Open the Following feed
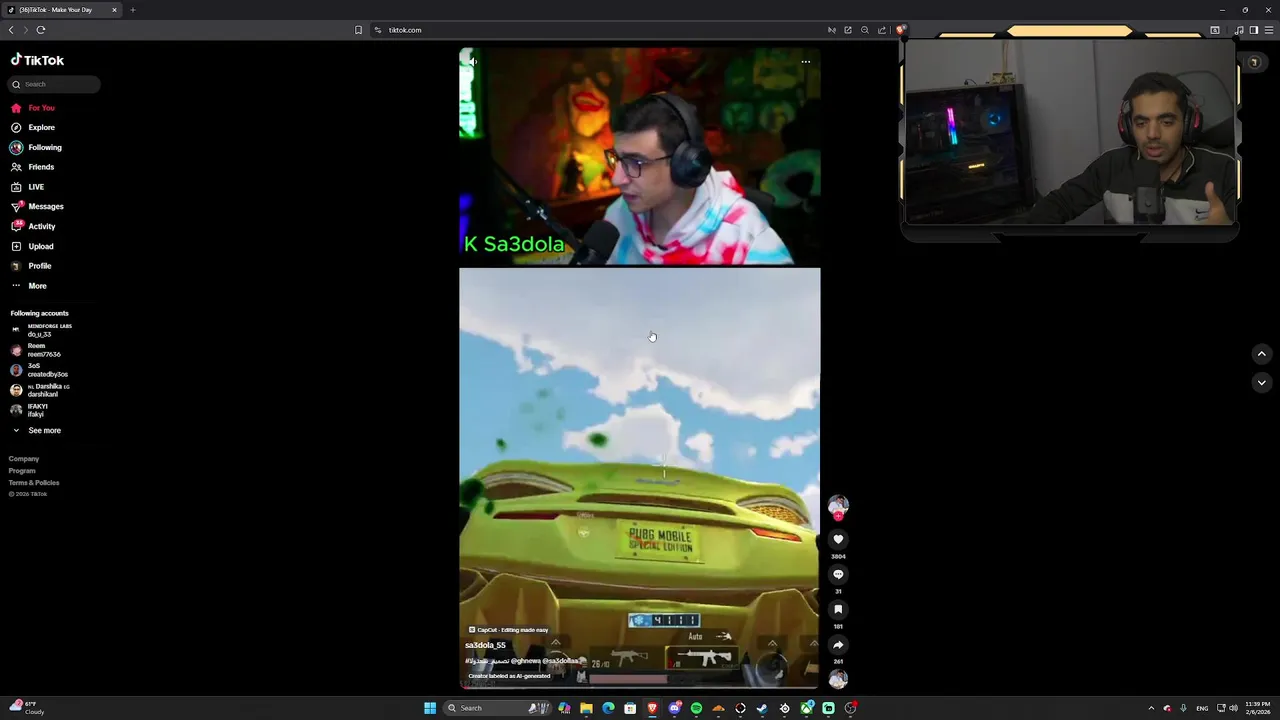 (x=36, y=147)
